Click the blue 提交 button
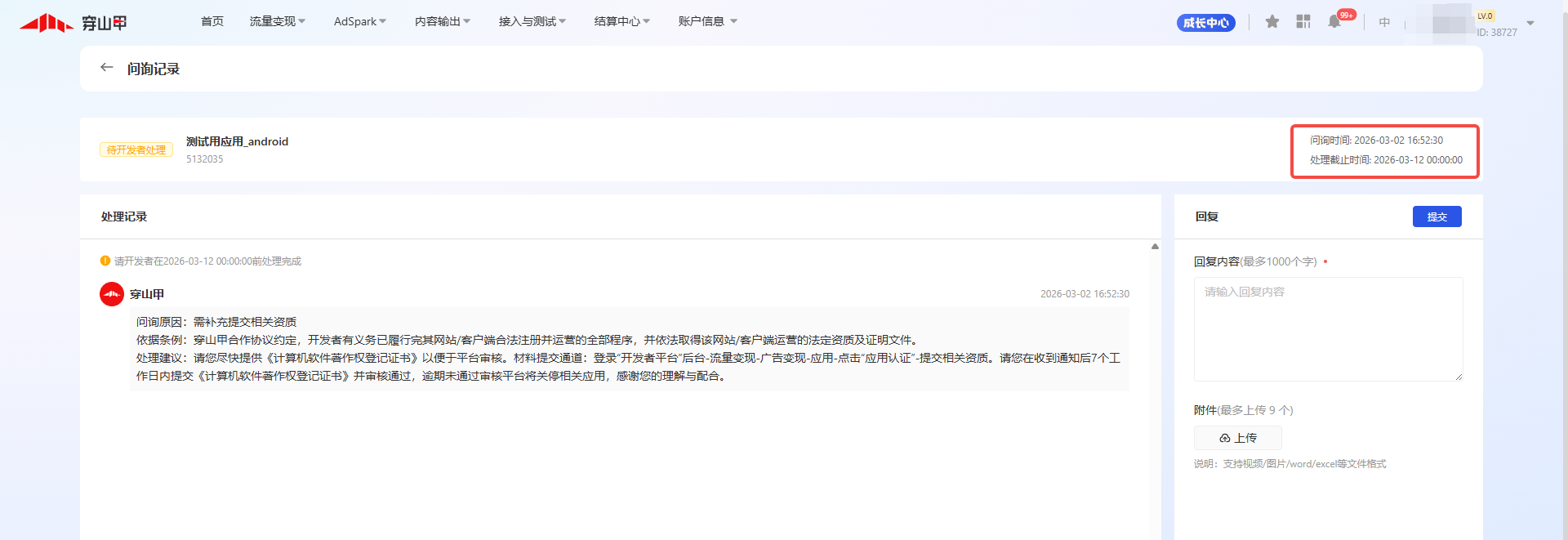This screenshot has height=540, width=1568. [x=1437, y=216]
